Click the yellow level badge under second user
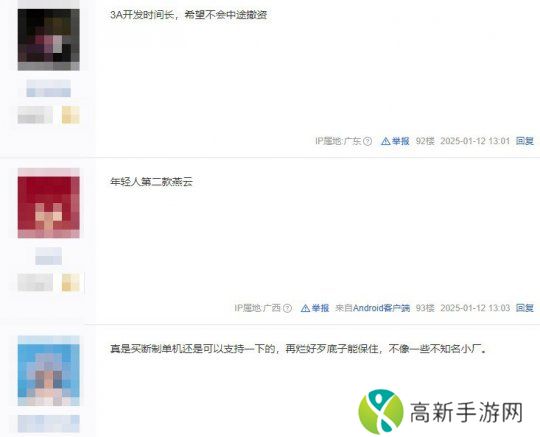 (71, 282)
